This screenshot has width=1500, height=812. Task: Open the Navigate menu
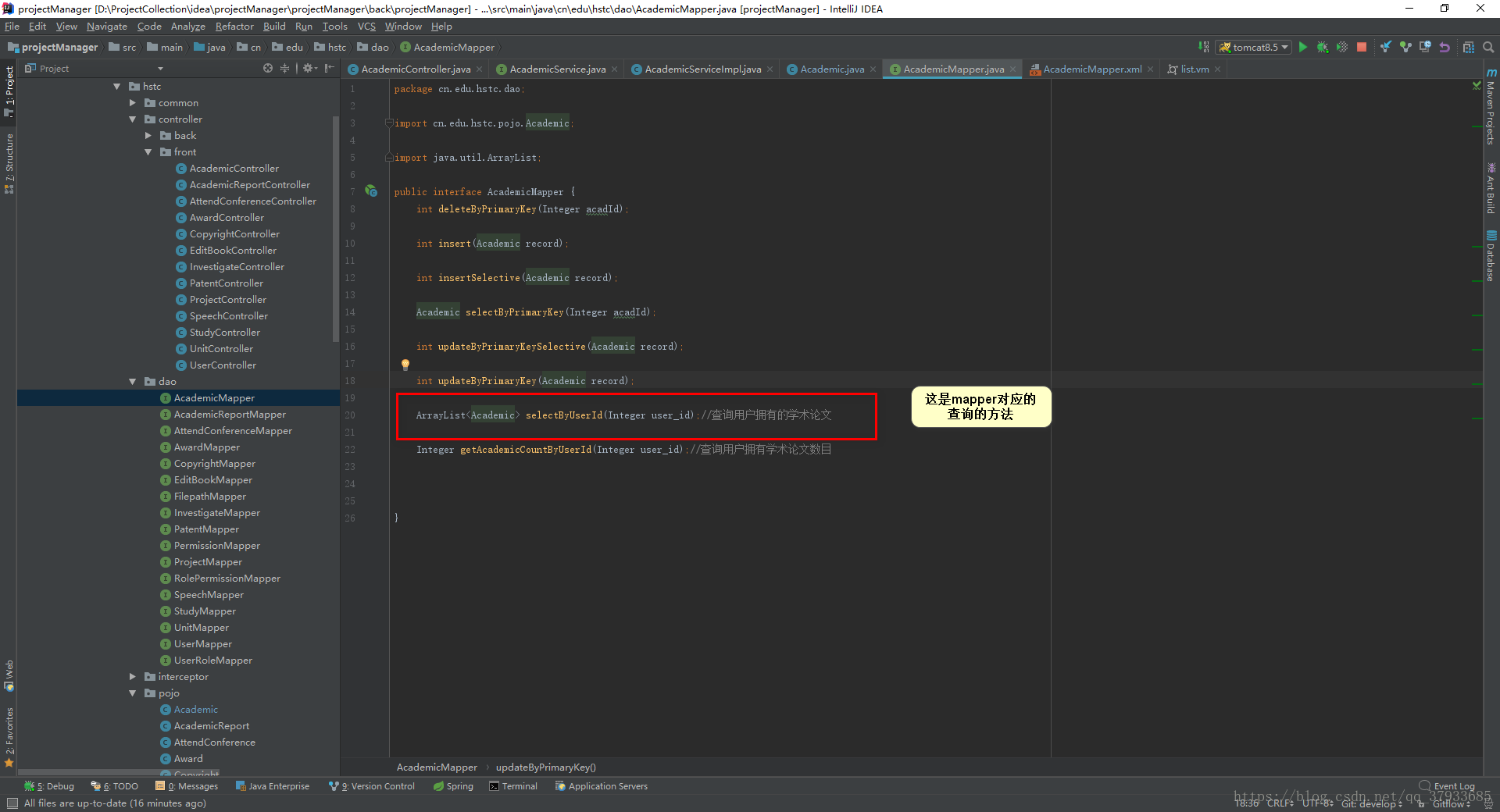107,27
